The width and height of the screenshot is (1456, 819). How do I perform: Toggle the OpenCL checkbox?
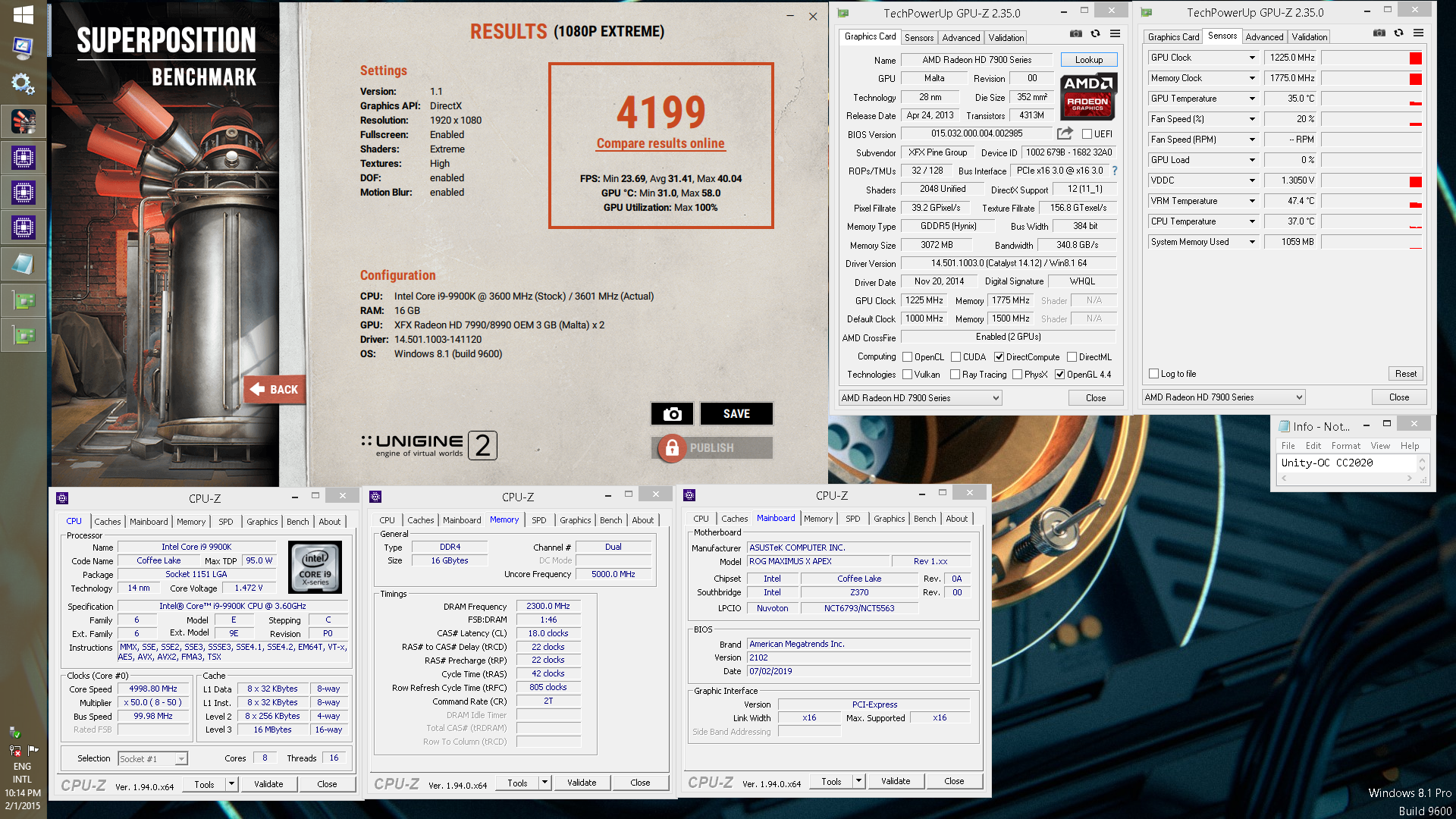[x=907, y=357]
